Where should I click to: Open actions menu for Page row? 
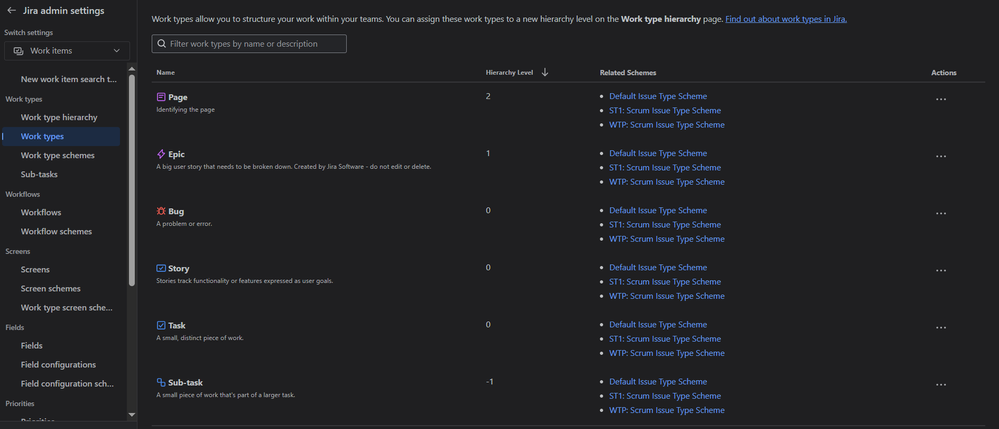pos(940,99)
